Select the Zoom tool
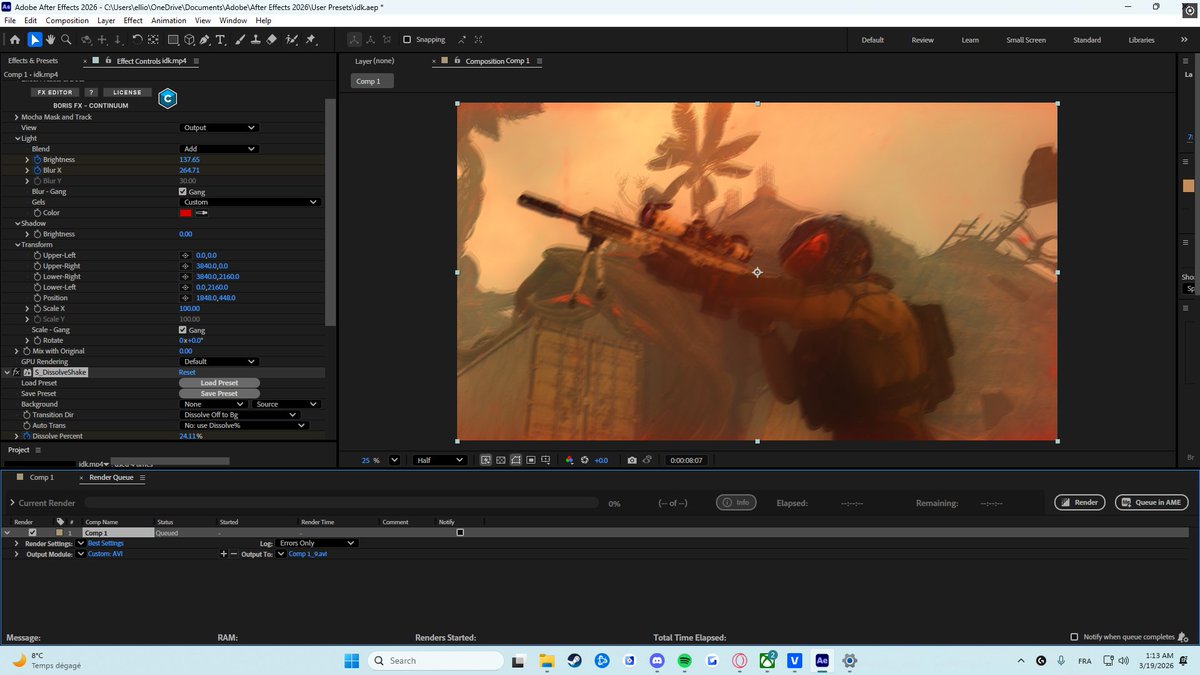The height and width of the screenshot is (675, 1200). pos(66,40)
